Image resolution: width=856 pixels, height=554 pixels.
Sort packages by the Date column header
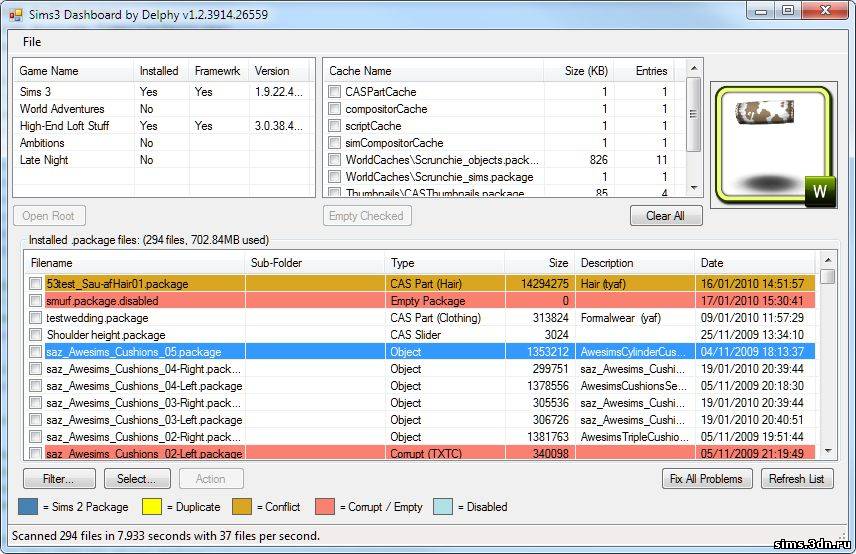[x=755, y=263]
